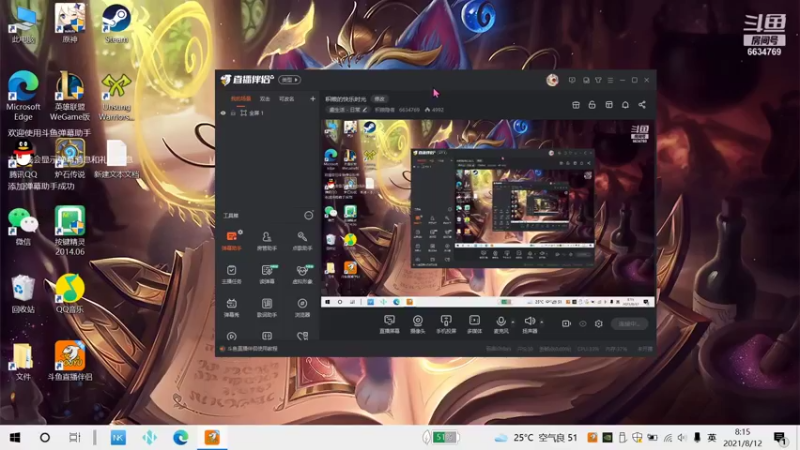Toggle preview eye icon near settings gear

pos(583,323)
